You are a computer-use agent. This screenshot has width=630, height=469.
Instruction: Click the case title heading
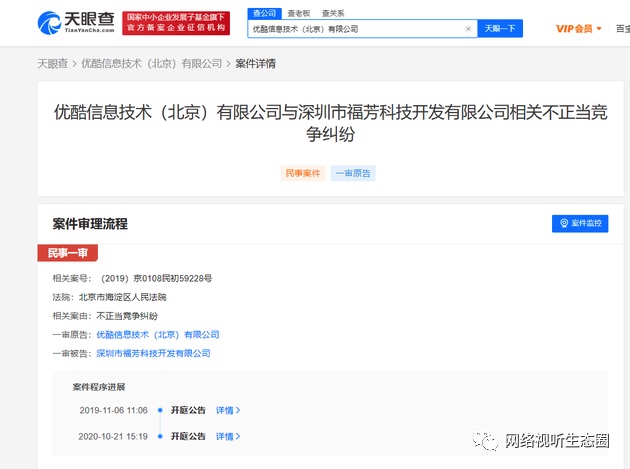point(330,123)
